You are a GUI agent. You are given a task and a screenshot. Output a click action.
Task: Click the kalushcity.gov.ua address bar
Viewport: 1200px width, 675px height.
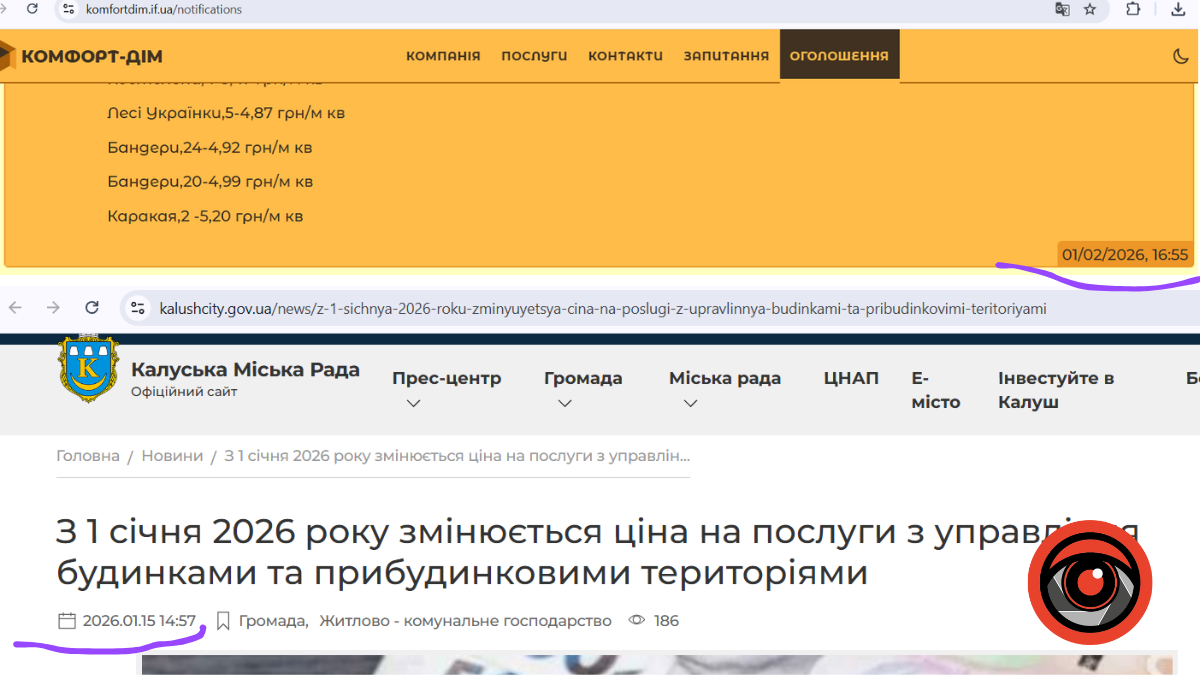pyautogui.click(x=600, y=308)
